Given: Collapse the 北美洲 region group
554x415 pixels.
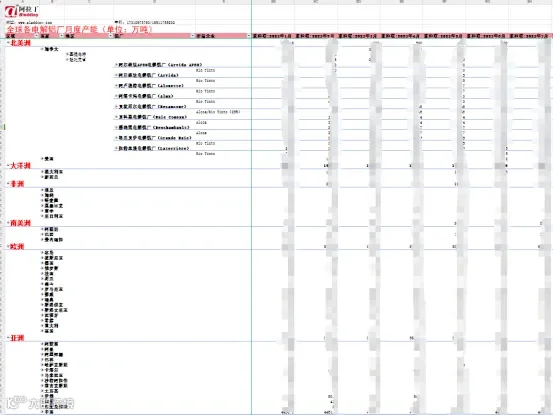Looking at the screenshot, I should [8, 43].
